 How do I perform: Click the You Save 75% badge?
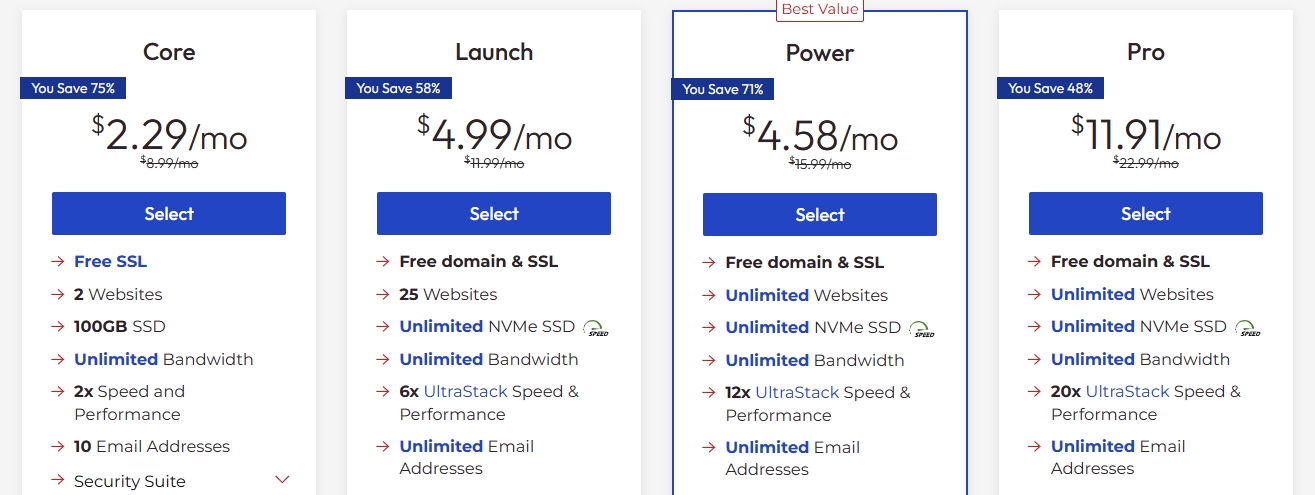pos(73,88)
